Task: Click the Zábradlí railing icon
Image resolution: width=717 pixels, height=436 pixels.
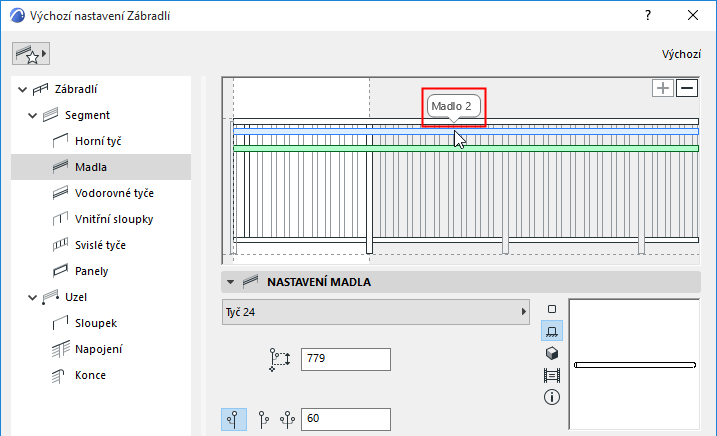Action: point(40,89)
